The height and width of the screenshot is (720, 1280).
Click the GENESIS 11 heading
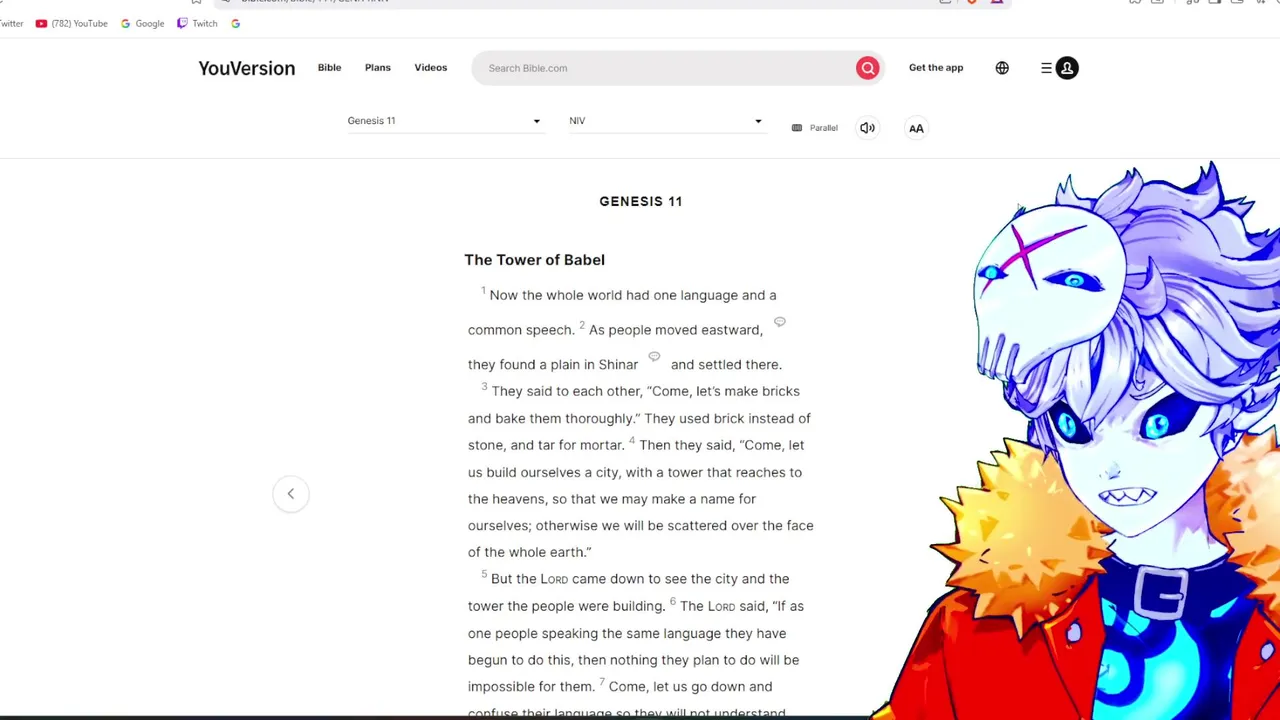(x=641, y=201)
